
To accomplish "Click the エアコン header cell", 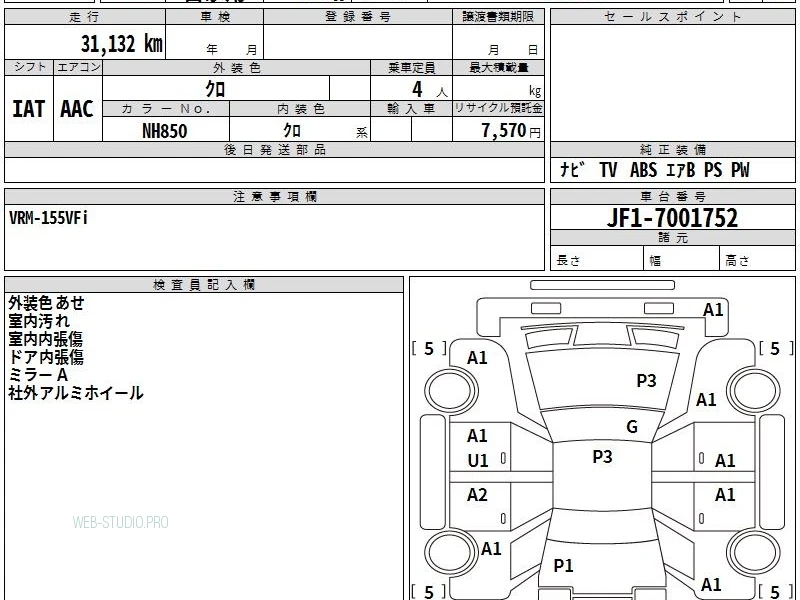I will [78, 67].
